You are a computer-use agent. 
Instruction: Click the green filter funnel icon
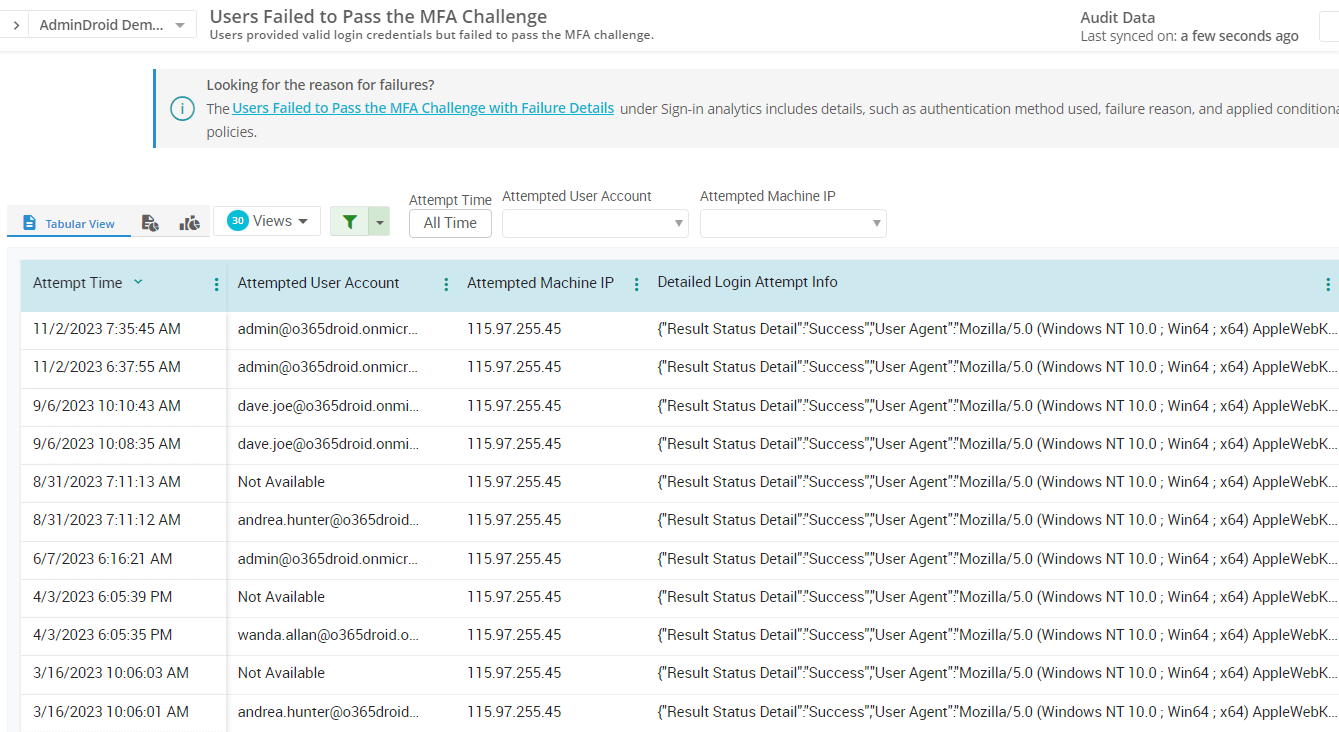click(x=350, y=220)
